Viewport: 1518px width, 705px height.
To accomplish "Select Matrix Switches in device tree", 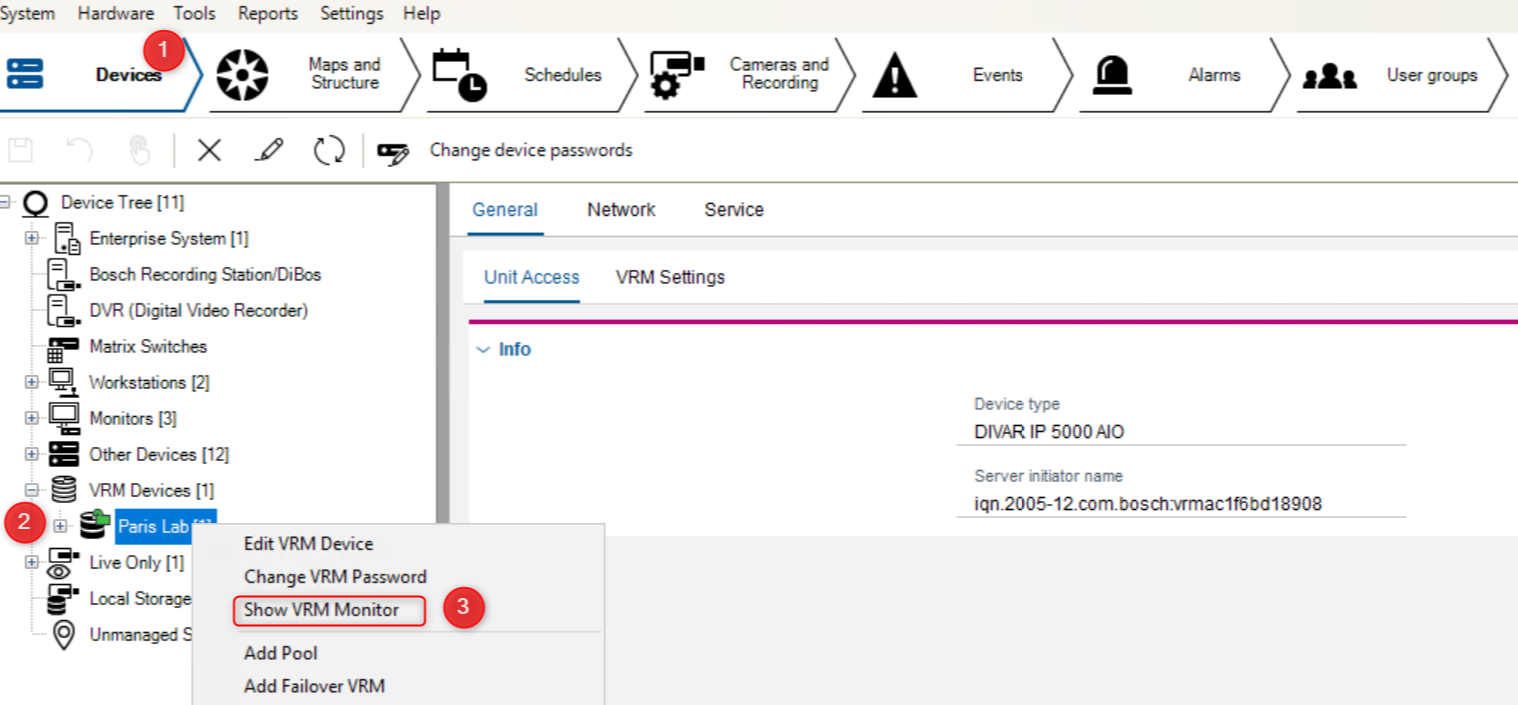I will click(148, 346).
